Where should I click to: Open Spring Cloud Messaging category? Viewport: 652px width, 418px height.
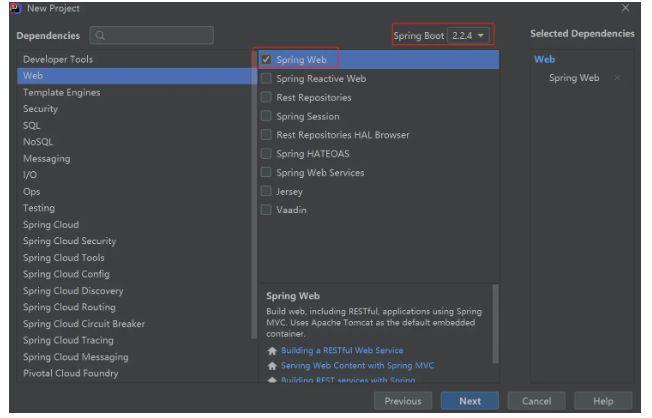(134, 357)
